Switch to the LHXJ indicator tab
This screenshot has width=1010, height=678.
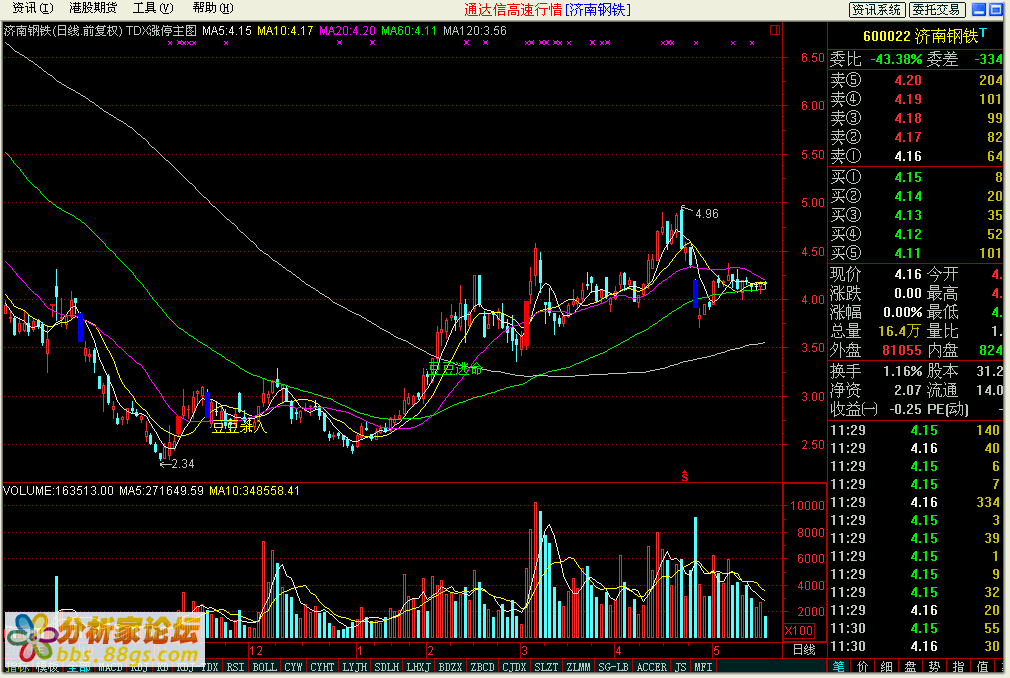point(419,667)
